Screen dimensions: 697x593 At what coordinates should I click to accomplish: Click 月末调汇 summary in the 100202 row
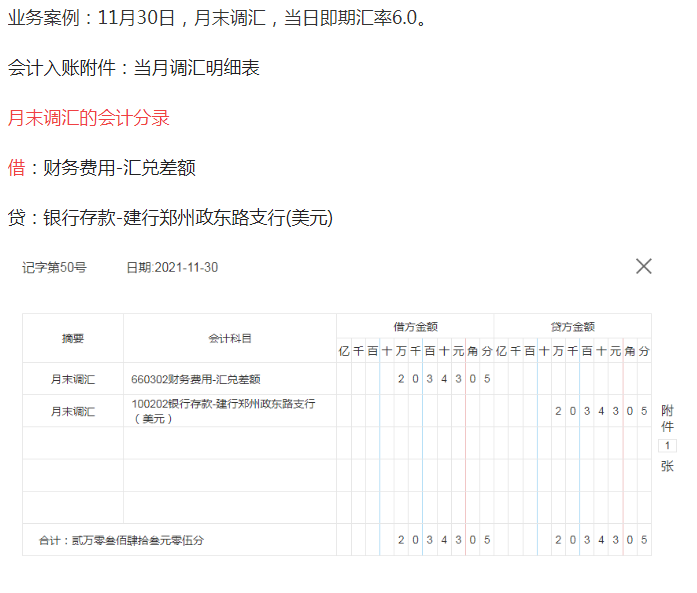point(73,411)
